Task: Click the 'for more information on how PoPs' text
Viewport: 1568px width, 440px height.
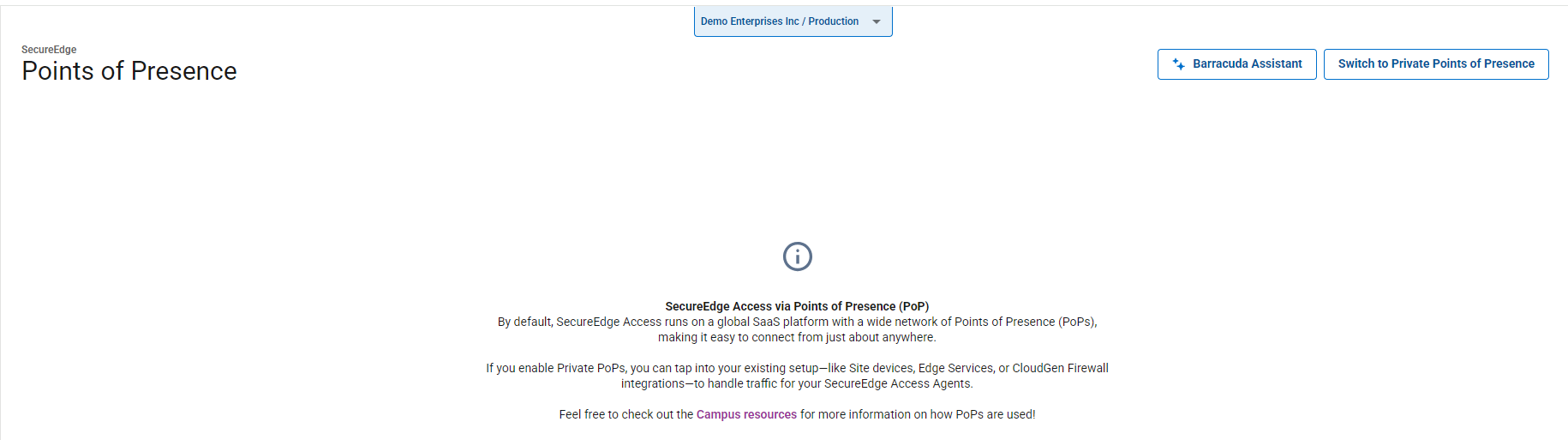Action: (x=917, y=414)
